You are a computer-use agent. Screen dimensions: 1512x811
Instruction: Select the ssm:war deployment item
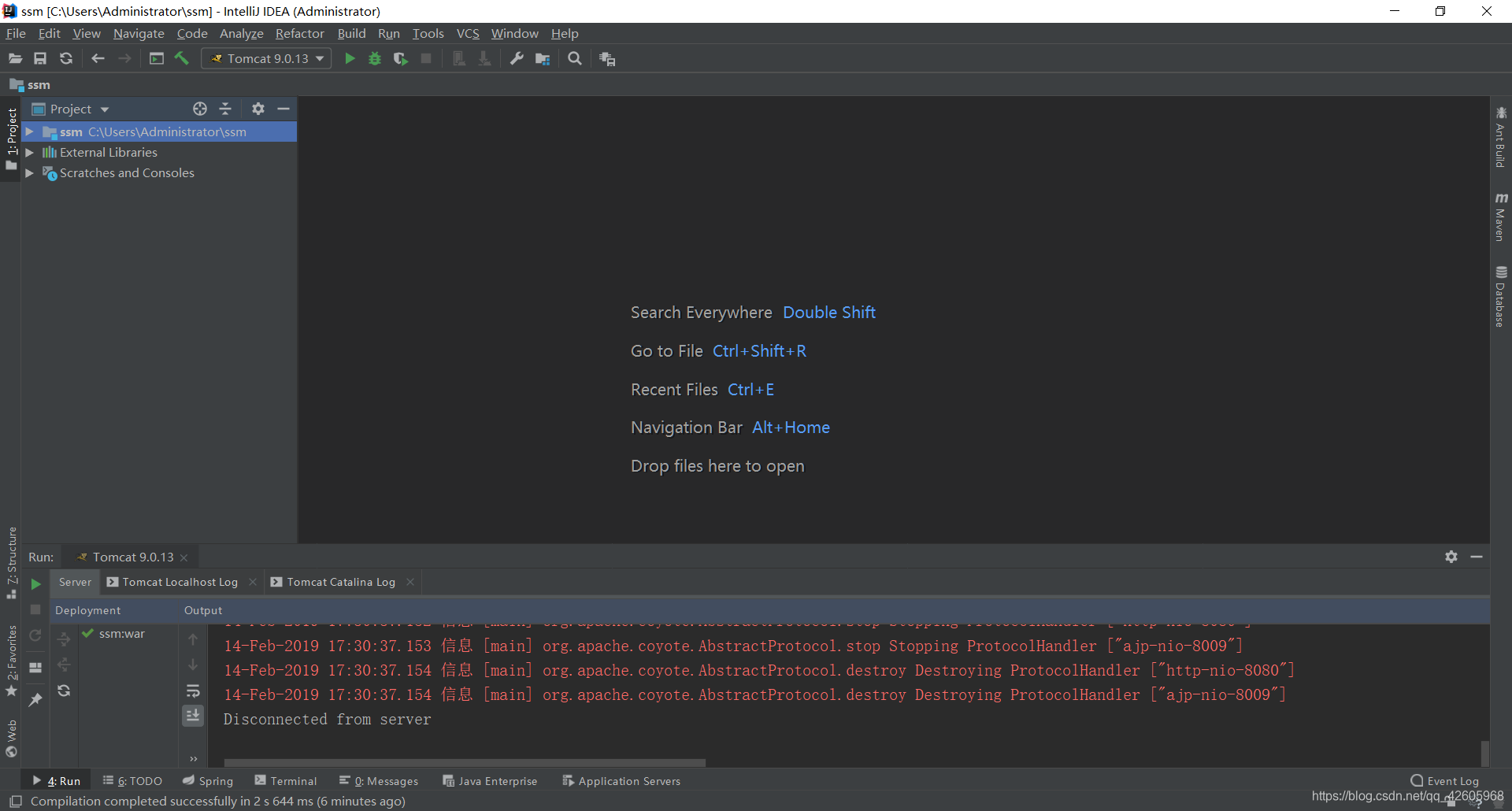113,634
